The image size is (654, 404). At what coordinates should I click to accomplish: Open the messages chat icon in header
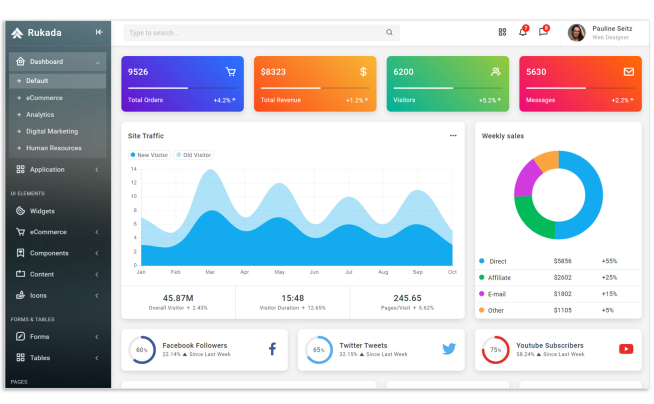point(543,32)
